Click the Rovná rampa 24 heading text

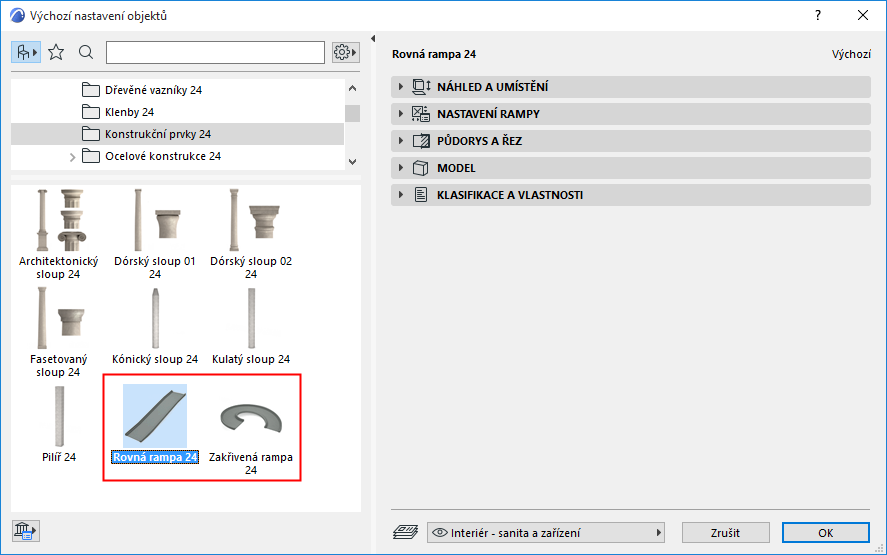[x=434, y=54]
